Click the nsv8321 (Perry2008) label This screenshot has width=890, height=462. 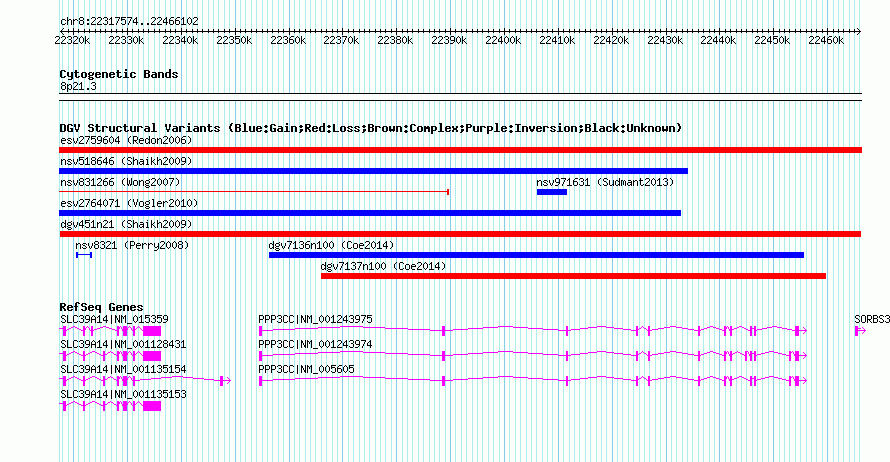pos(132,245)
